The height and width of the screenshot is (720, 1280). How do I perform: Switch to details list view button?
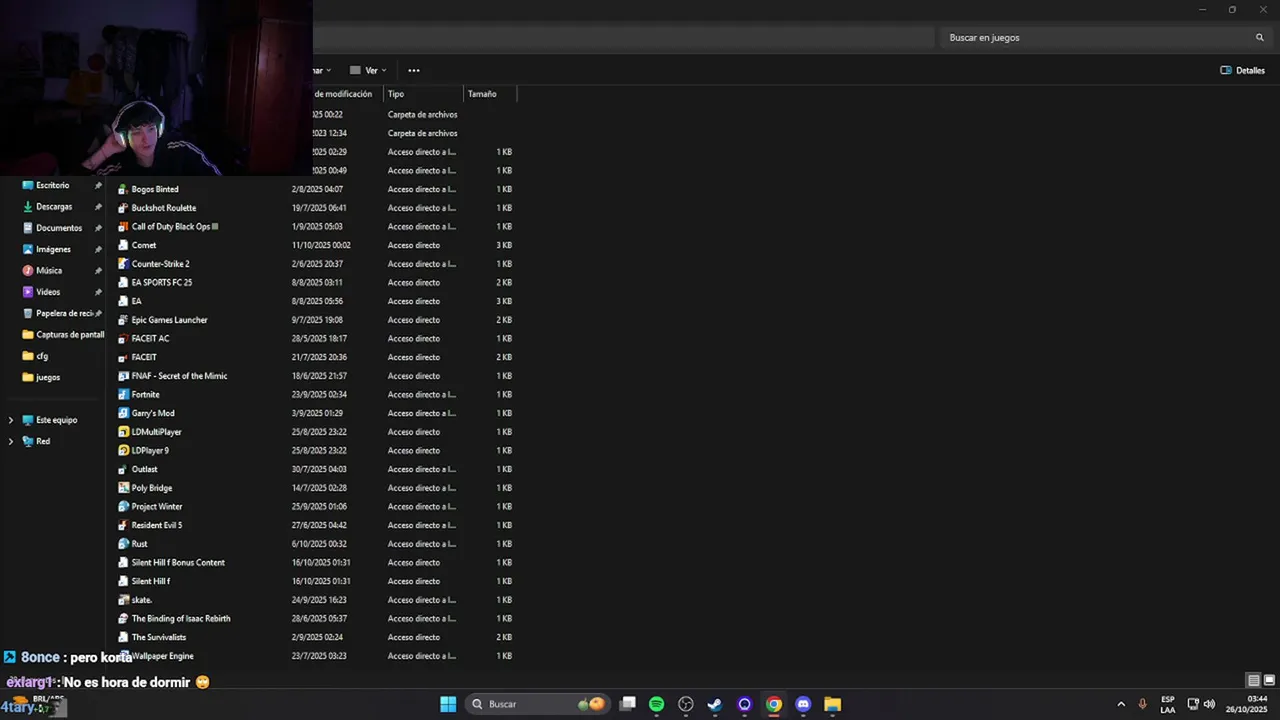1253,680
